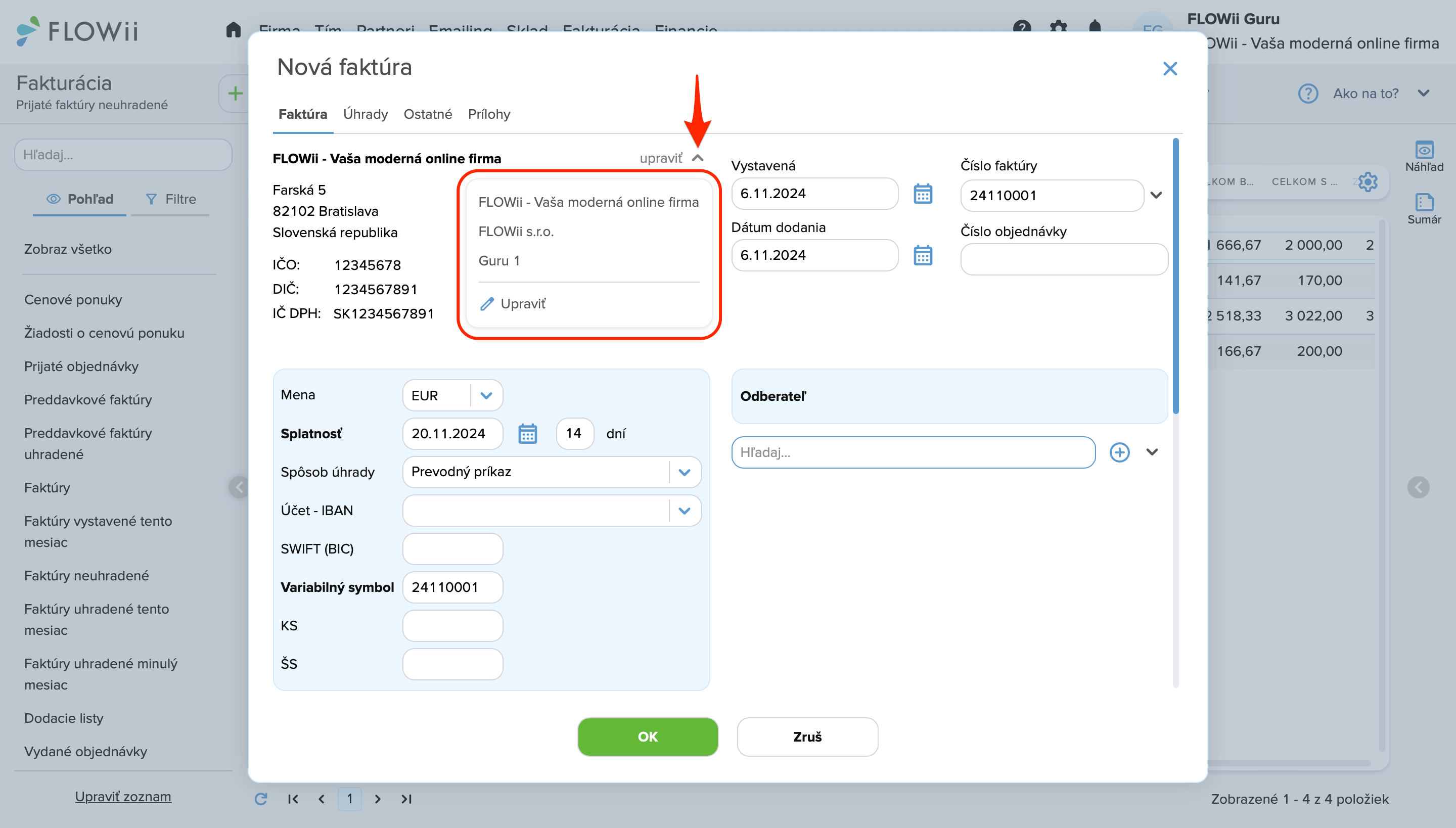Click upraviť link beside company name

(660, 158)
